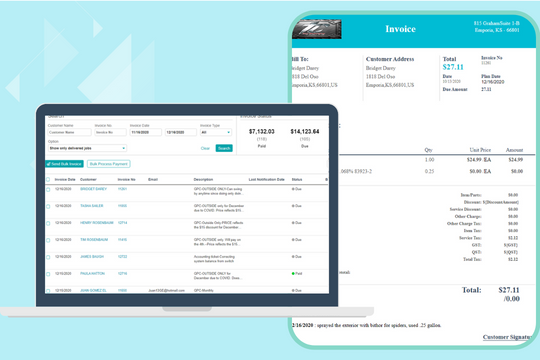Viewport: 540px width, 360px height.
Task: Click the Send Bulk Invoice button
Action: click(x=64, y=164)
